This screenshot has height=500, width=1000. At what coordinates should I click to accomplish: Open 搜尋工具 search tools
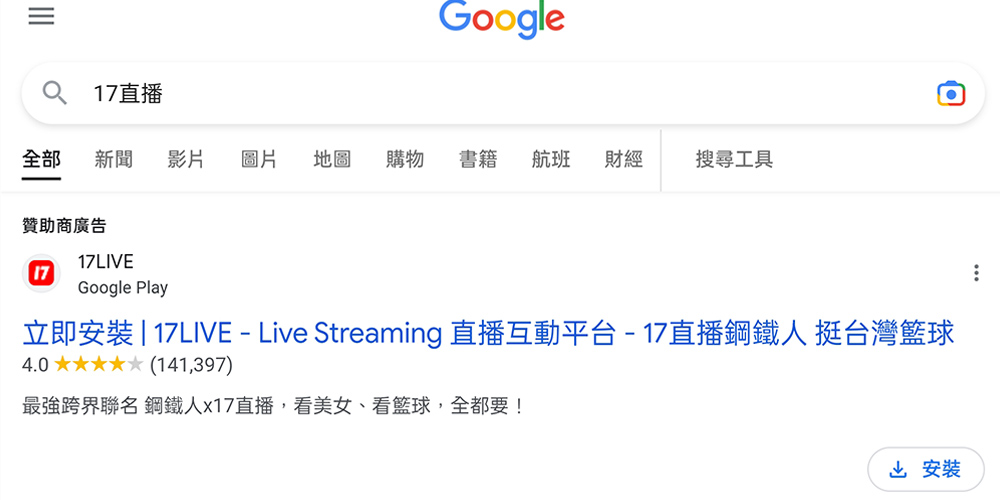click(734, 159)
